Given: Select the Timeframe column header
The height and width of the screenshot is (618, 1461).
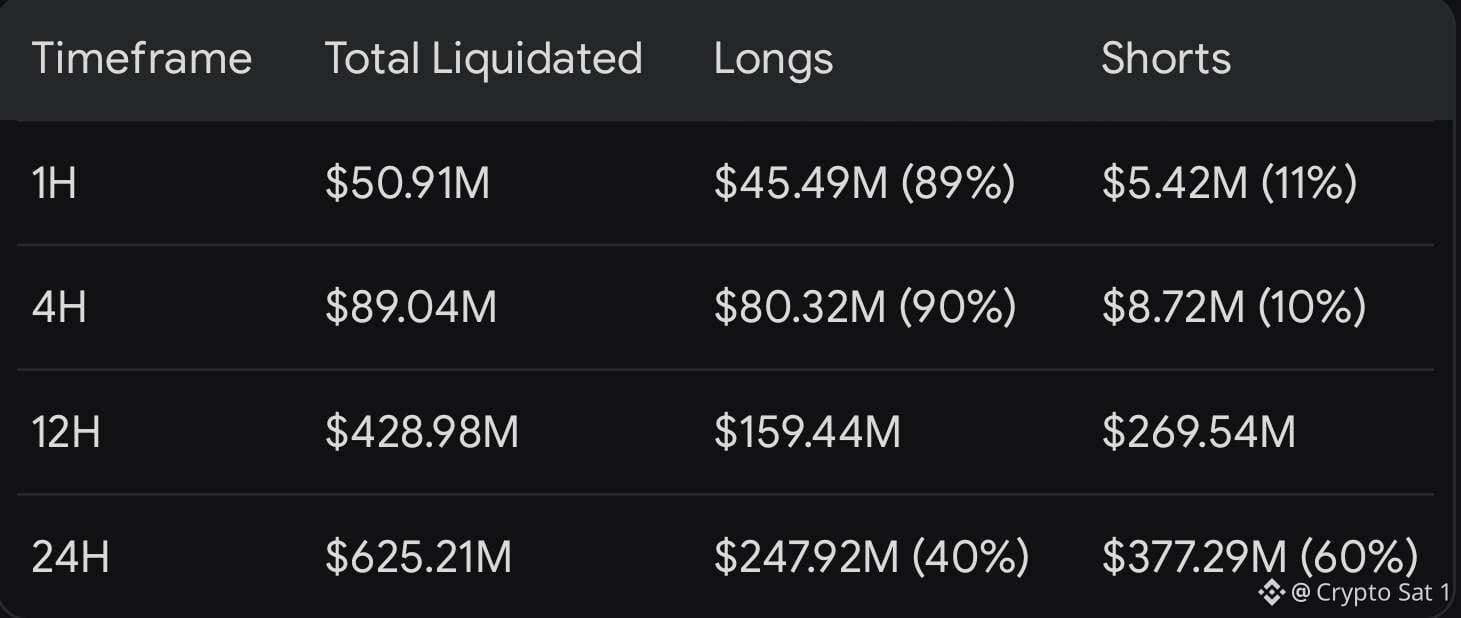Looking at the screenshot, I should tap(142, 59).
